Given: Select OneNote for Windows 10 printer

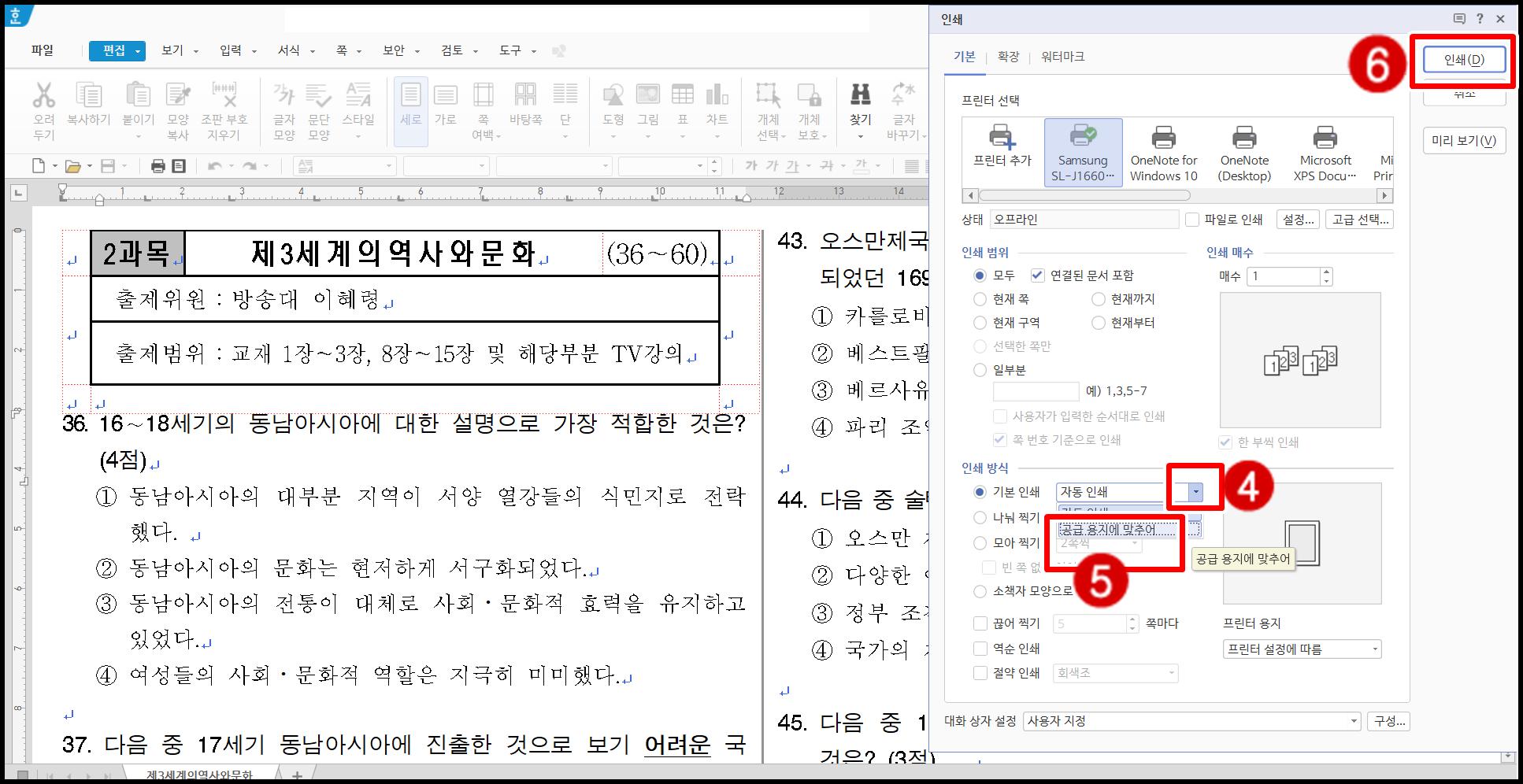Looking at the screenshot, I should pos(1164,153).
